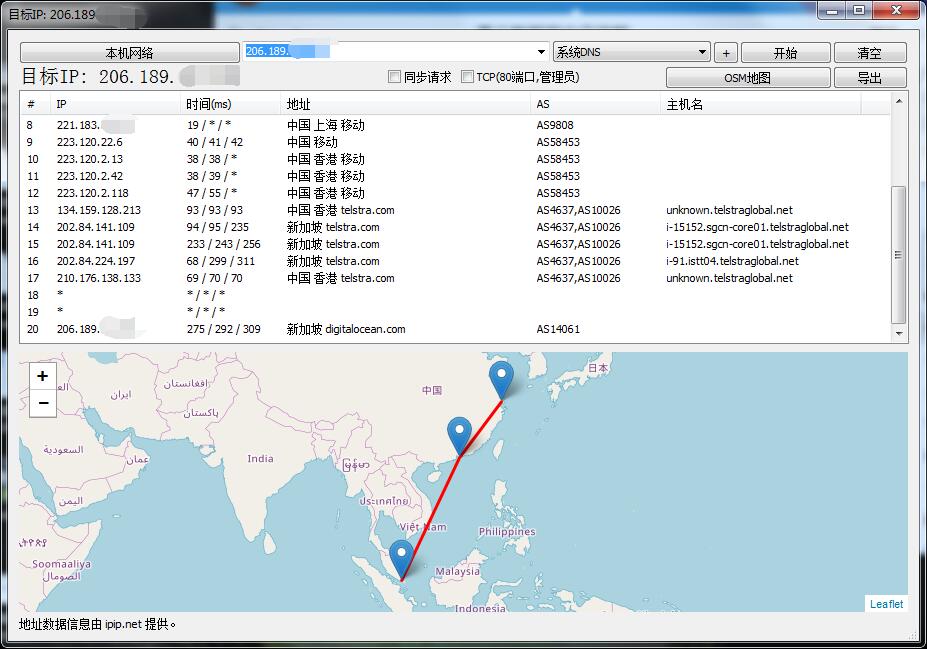Image resolution: width=927 pixels, height=649 pixels.
Task: Select hop 9 row 223.120.22.6
Action: coord(455,142)
